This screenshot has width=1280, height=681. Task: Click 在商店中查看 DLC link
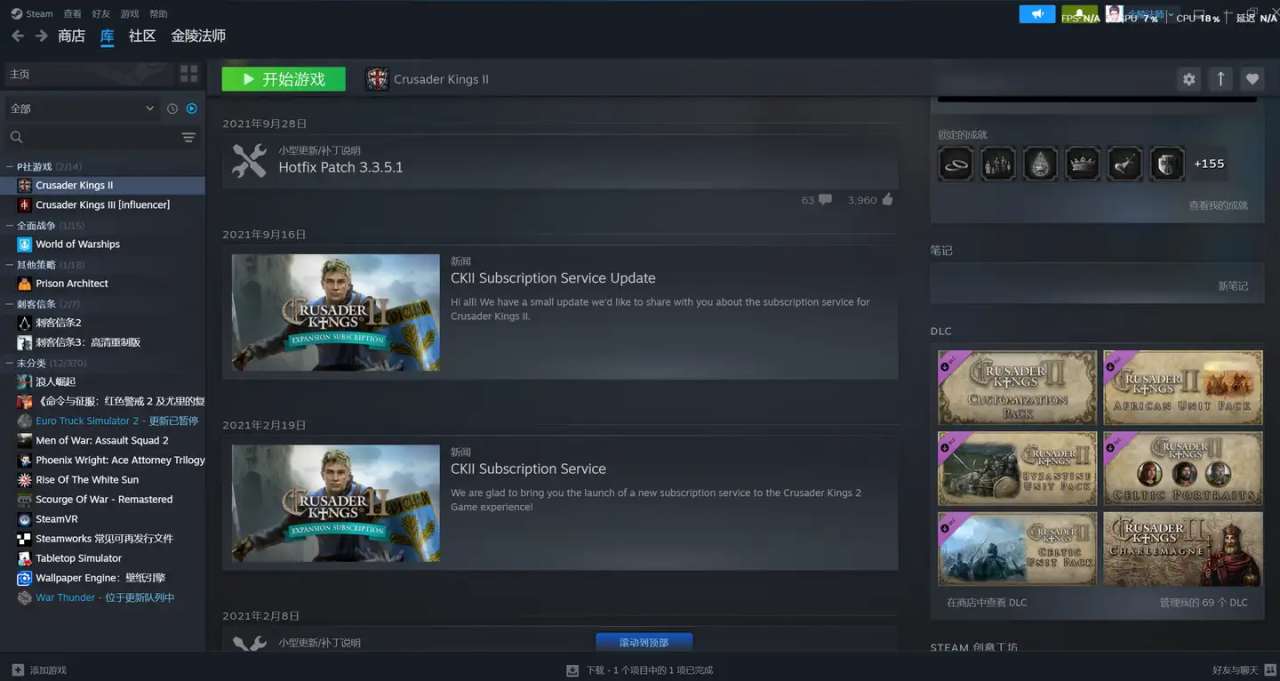tap(987, 602)
